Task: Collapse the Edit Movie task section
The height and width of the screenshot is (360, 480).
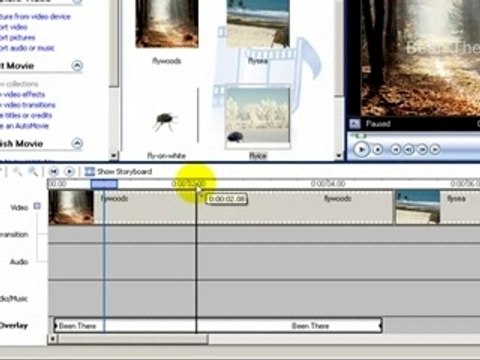Action: [x=77, y=66]
